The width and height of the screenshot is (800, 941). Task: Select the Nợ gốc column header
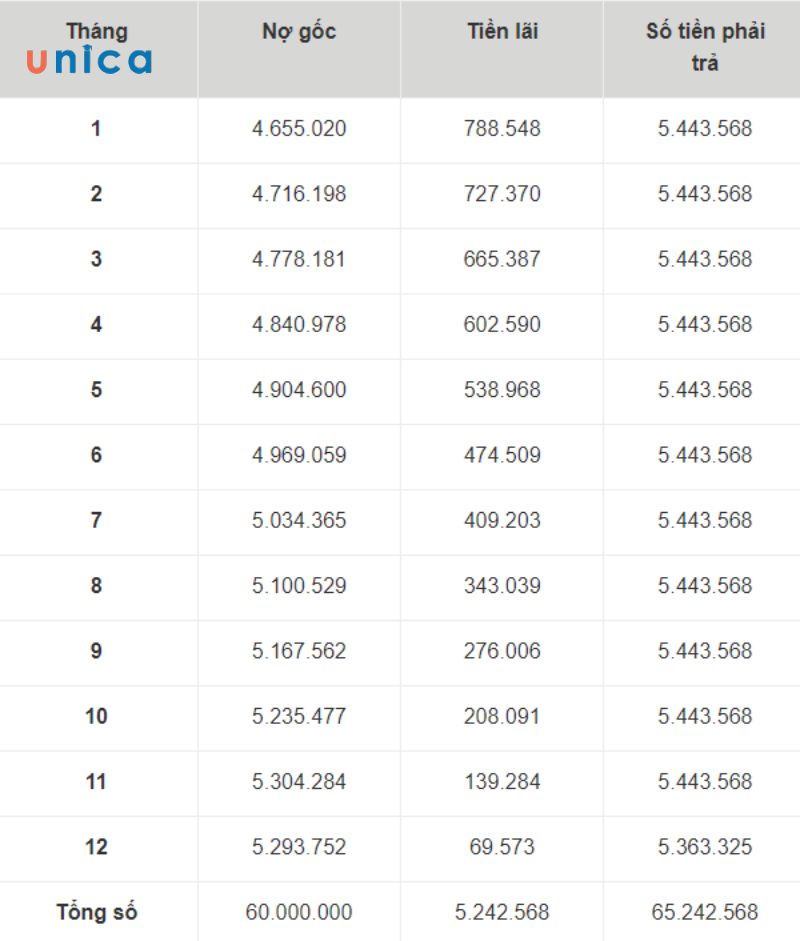299,31
